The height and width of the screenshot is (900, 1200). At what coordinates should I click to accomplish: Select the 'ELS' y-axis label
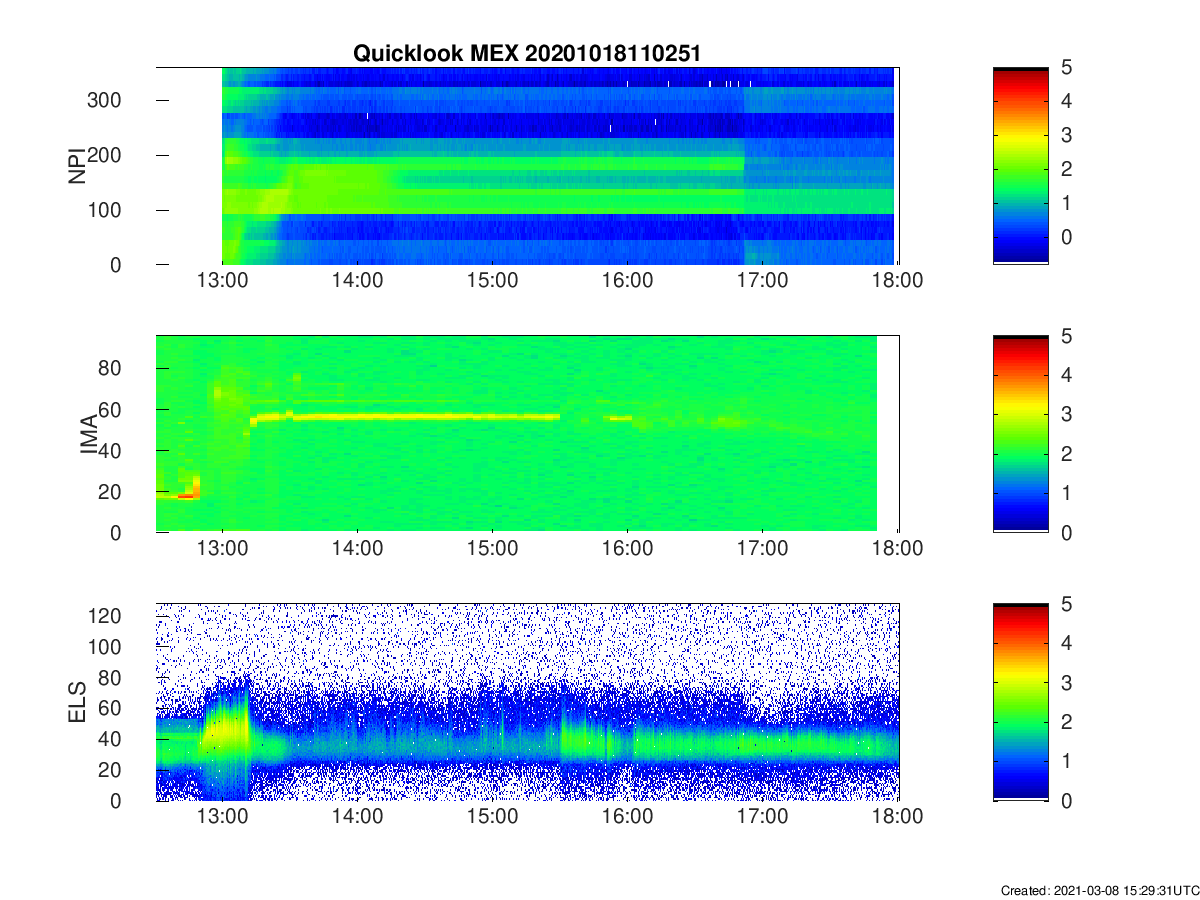(x=76, y=702)
